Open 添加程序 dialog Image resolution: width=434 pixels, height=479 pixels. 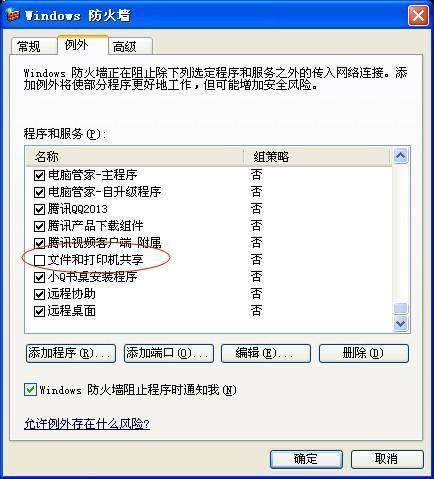(71, 353)
